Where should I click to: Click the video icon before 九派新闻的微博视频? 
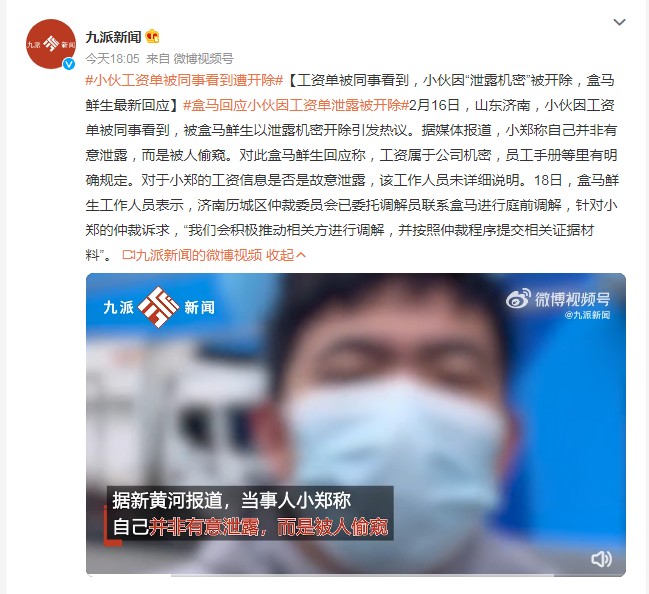click(128, 255)
